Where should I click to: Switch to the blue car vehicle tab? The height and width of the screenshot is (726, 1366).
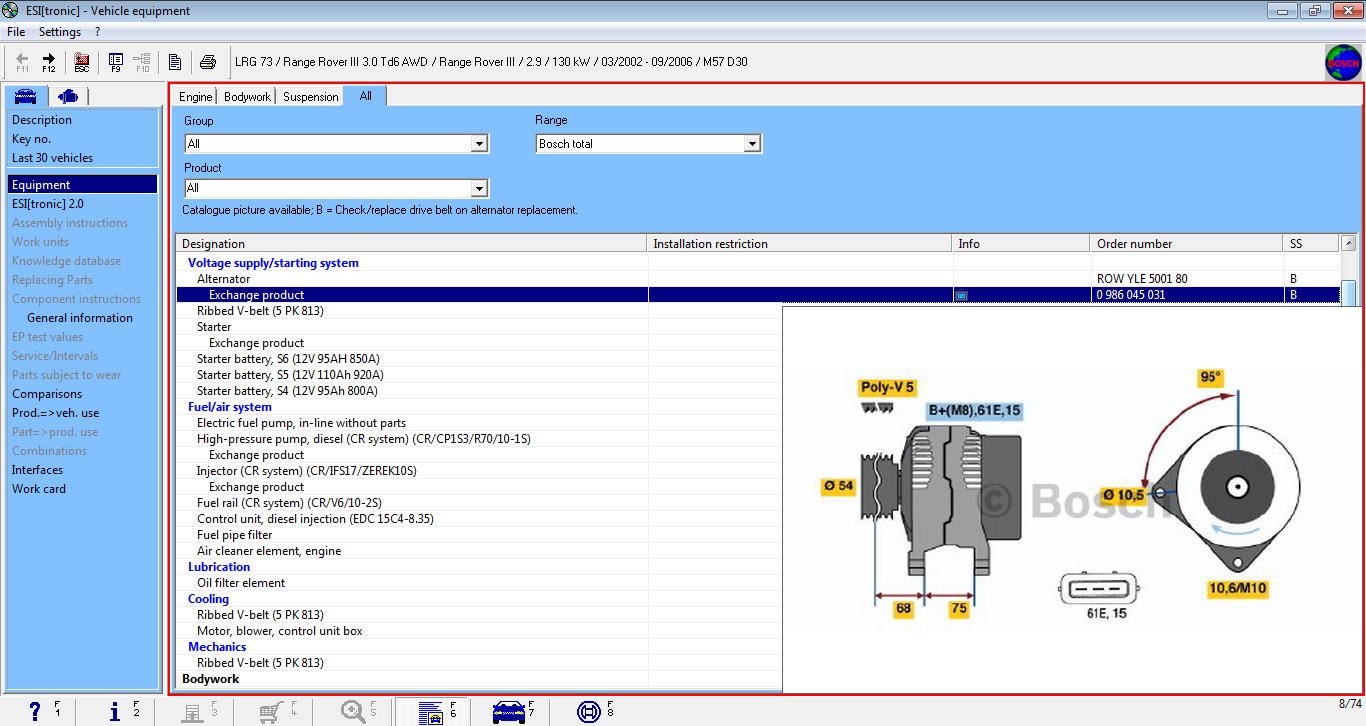click(x=25, y=96)
